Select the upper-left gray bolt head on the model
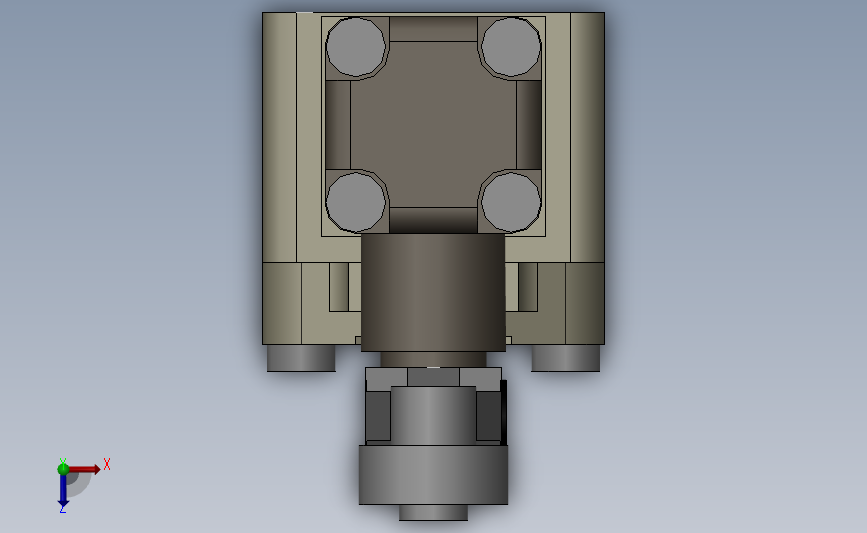This screenshot has width=867, height=533. pos(356,46)
